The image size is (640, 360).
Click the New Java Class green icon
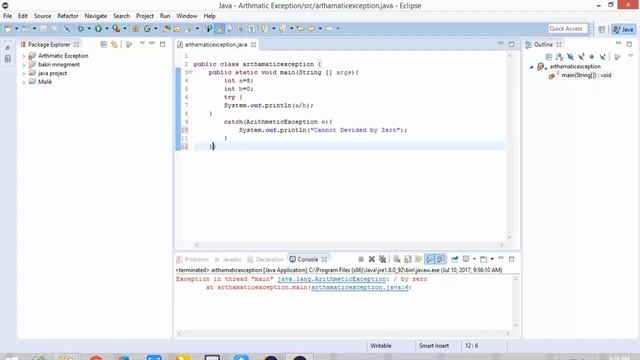click(147, 29)
